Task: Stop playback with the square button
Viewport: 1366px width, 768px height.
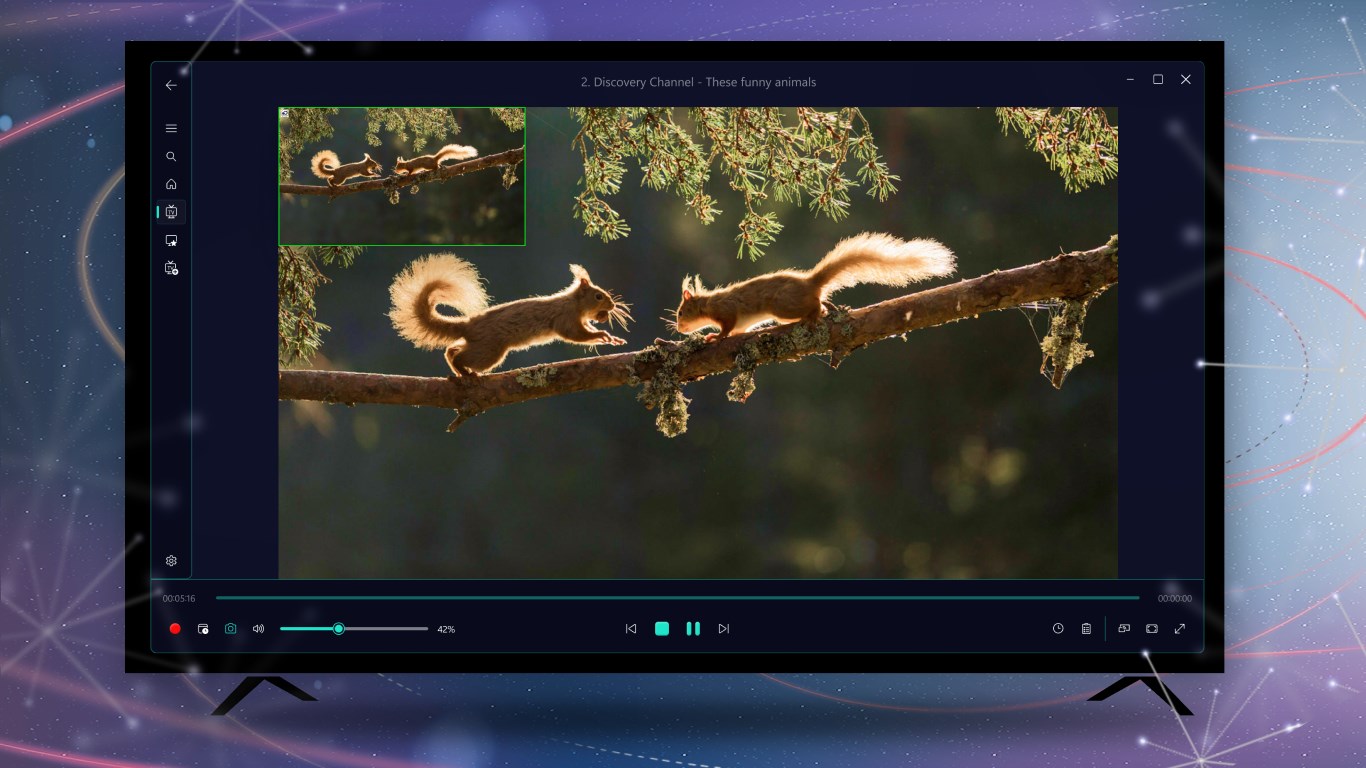Action: coord(662,629)
